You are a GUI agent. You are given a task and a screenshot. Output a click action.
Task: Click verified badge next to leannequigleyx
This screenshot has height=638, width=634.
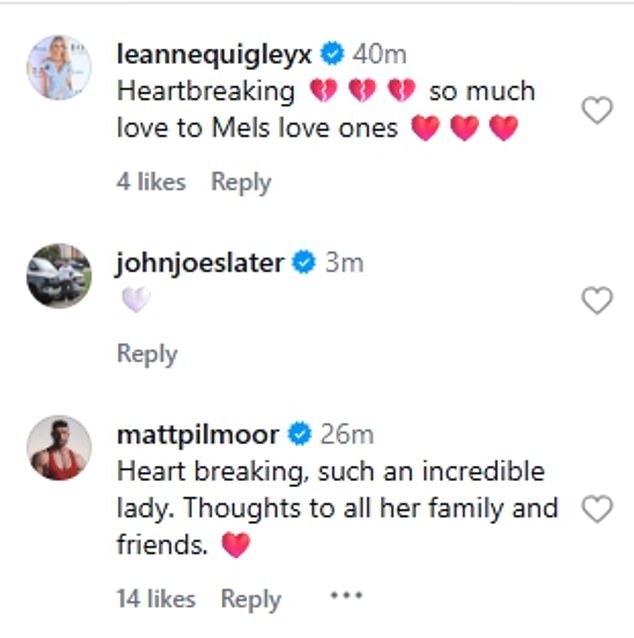[335, 54]
